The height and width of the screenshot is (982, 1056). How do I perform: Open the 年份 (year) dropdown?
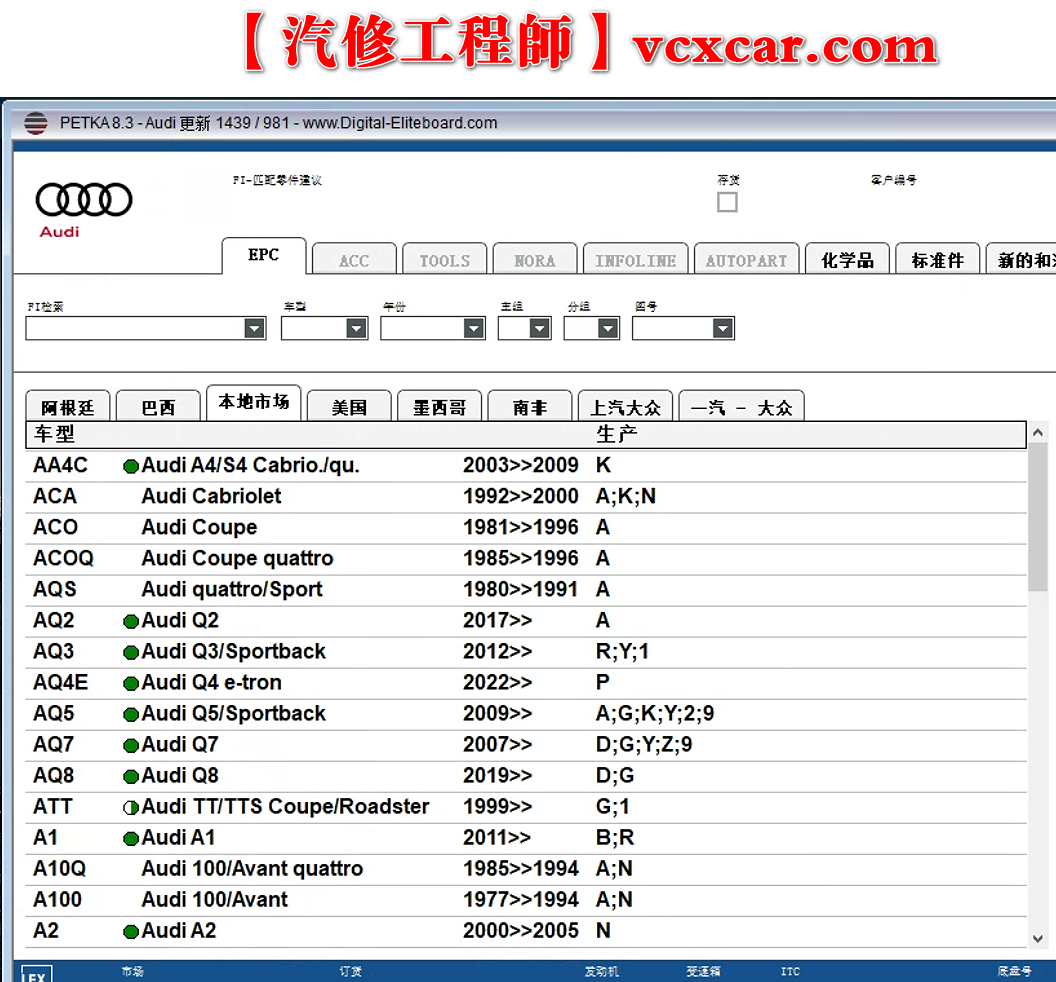[x=472, y=327]
